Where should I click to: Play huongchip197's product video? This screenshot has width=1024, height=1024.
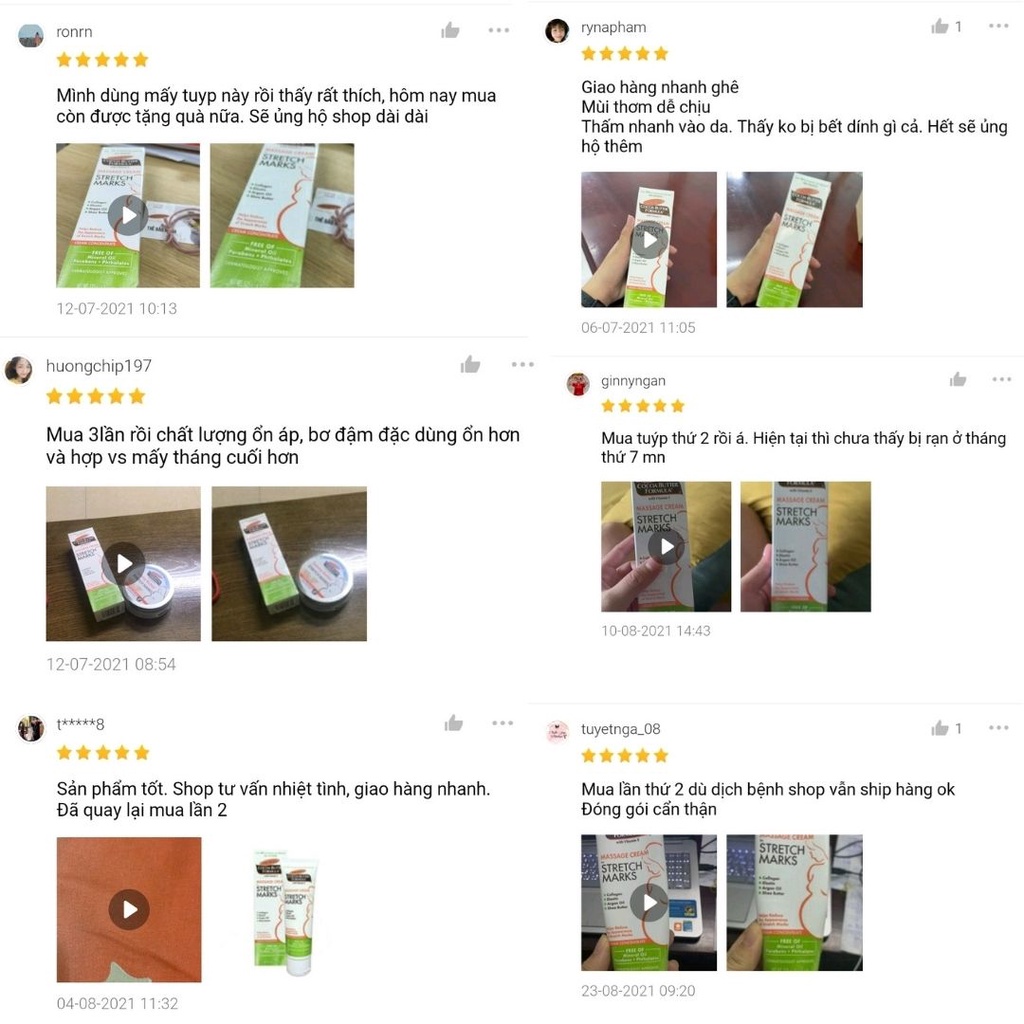[123, 563]
